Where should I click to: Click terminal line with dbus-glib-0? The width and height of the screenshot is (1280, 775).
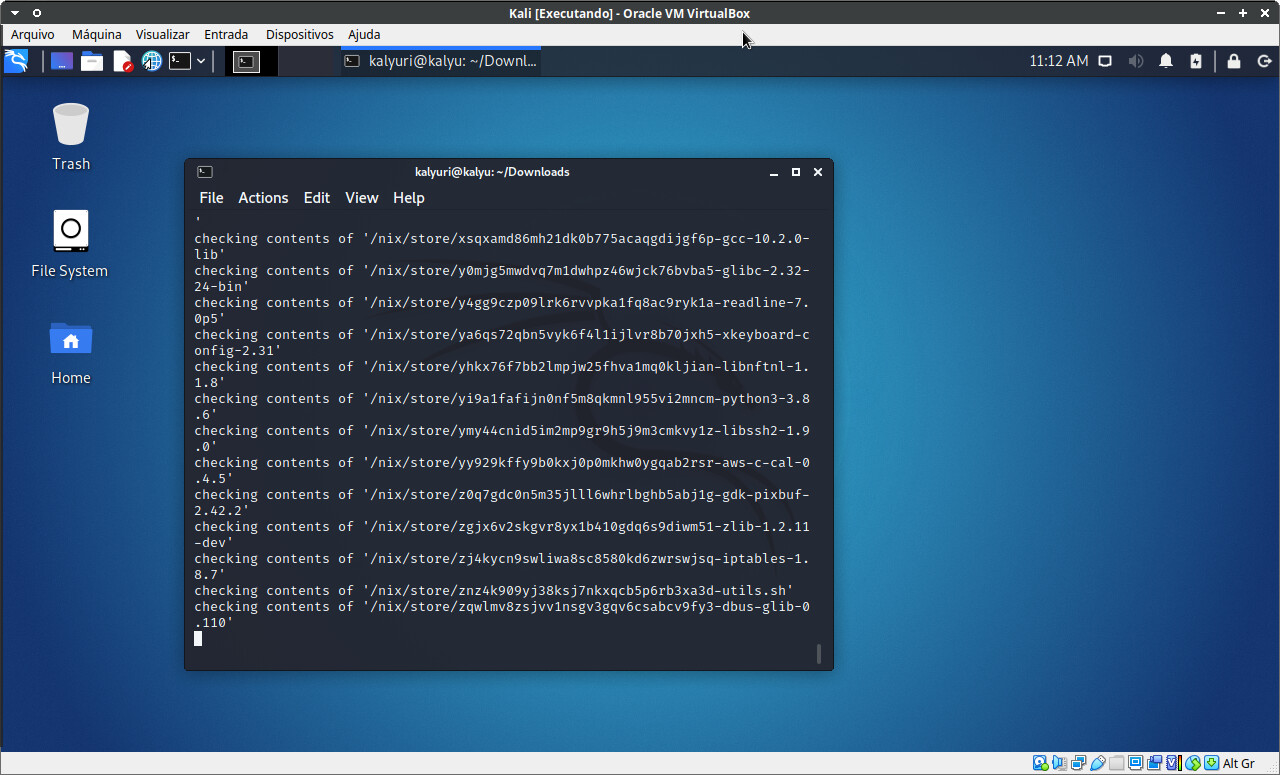click(x=502, y=607)
